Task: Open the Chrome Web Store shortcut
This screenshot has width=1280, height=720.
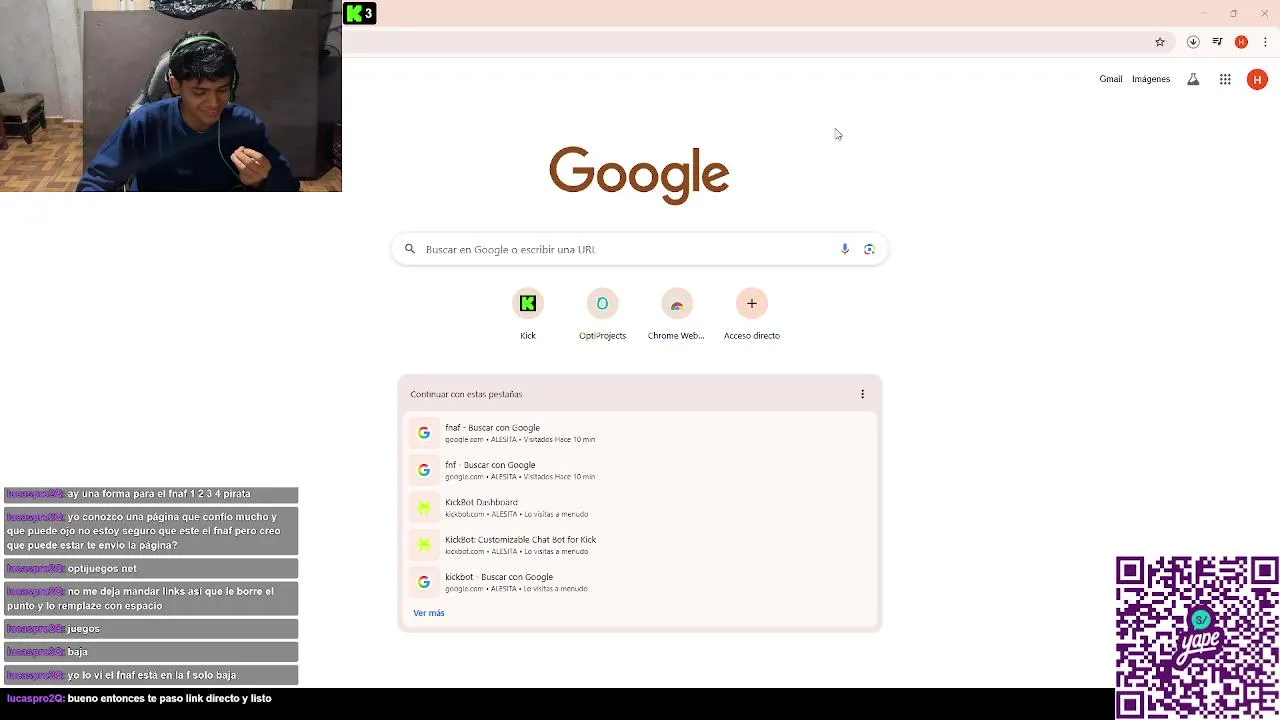Action: tap(676, 314)
